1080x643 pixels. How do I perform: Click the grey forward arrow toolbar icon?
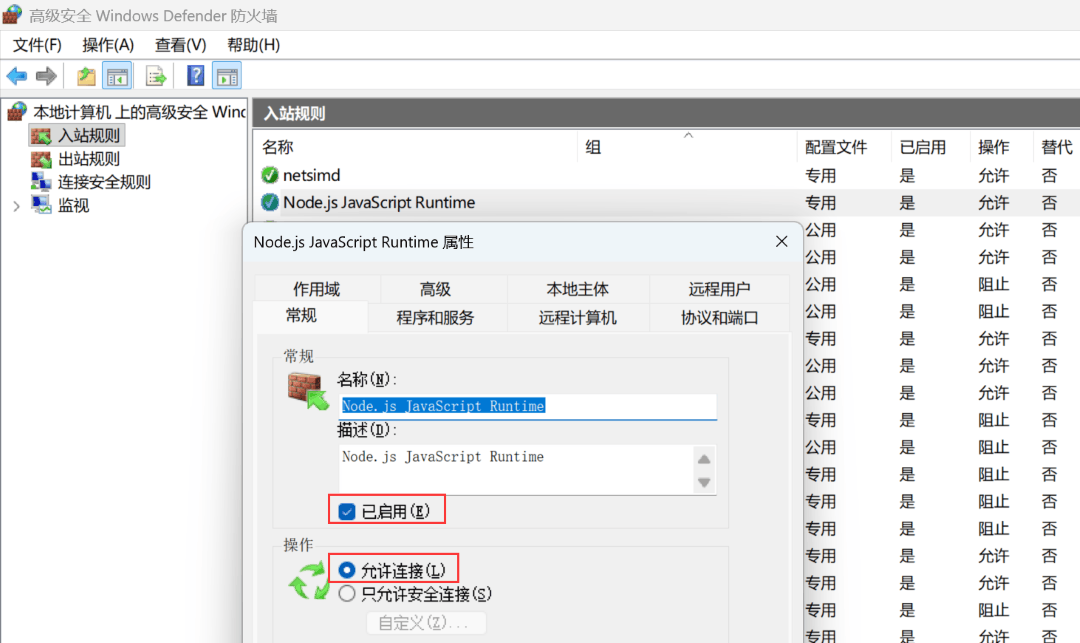[46, 76]
